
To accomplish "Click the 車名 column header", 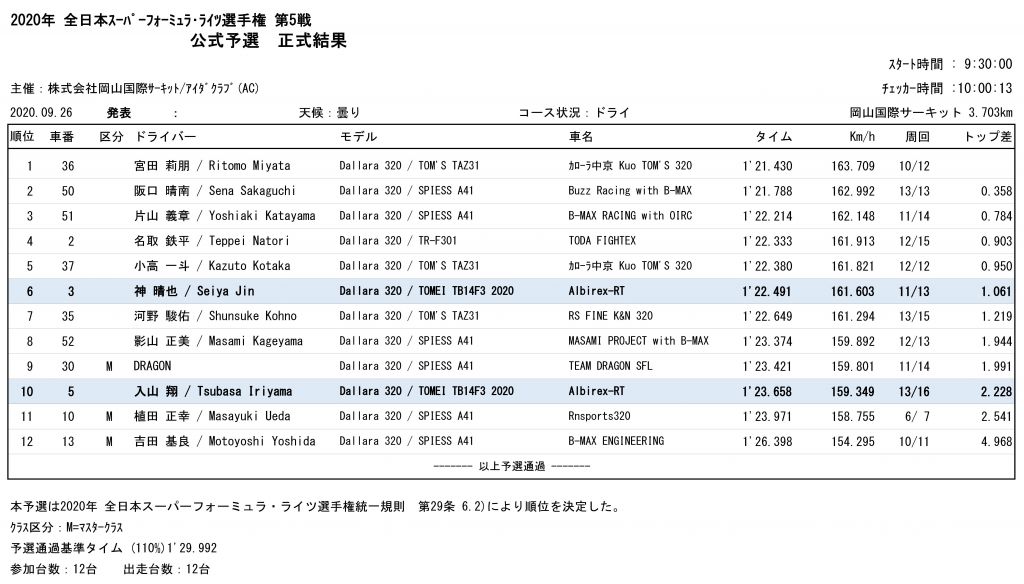I will (581, 137).
